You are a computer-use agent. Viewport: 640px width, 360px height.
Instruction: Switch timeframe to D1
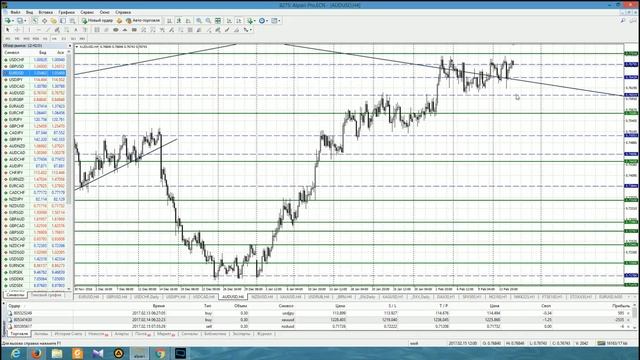[x=64, y=39]
